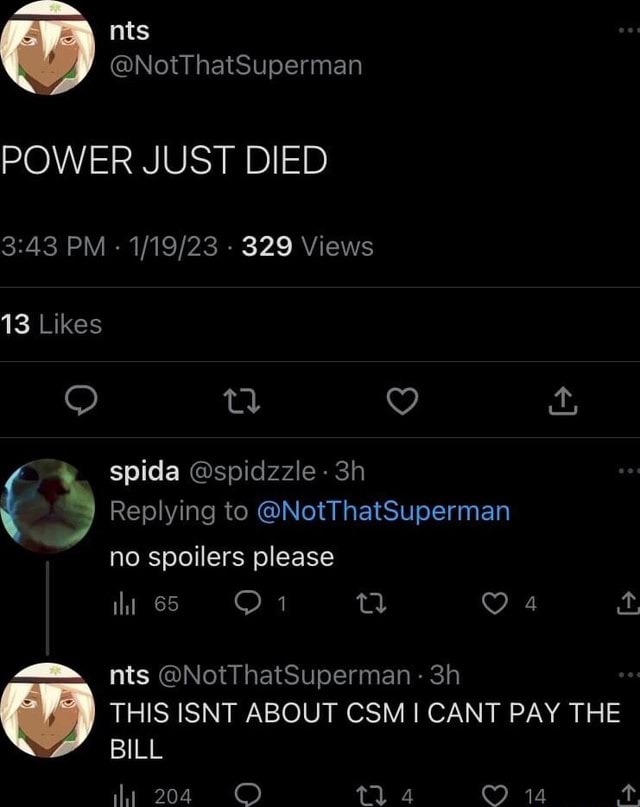Click the retweet icon on the main tweet
Viewport: 640px width, 807px height.
[x=241, y=400]
